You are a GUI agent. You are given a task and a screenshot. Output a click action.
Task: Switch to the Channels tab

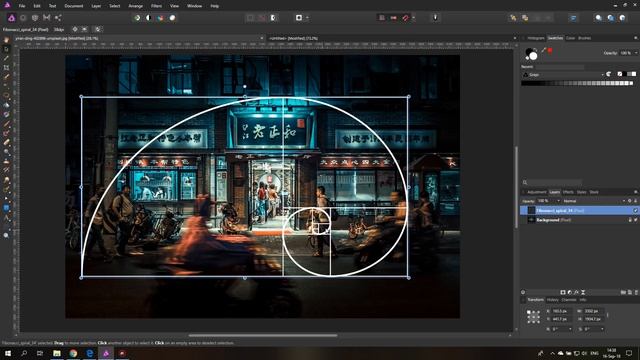pos(569,300)
